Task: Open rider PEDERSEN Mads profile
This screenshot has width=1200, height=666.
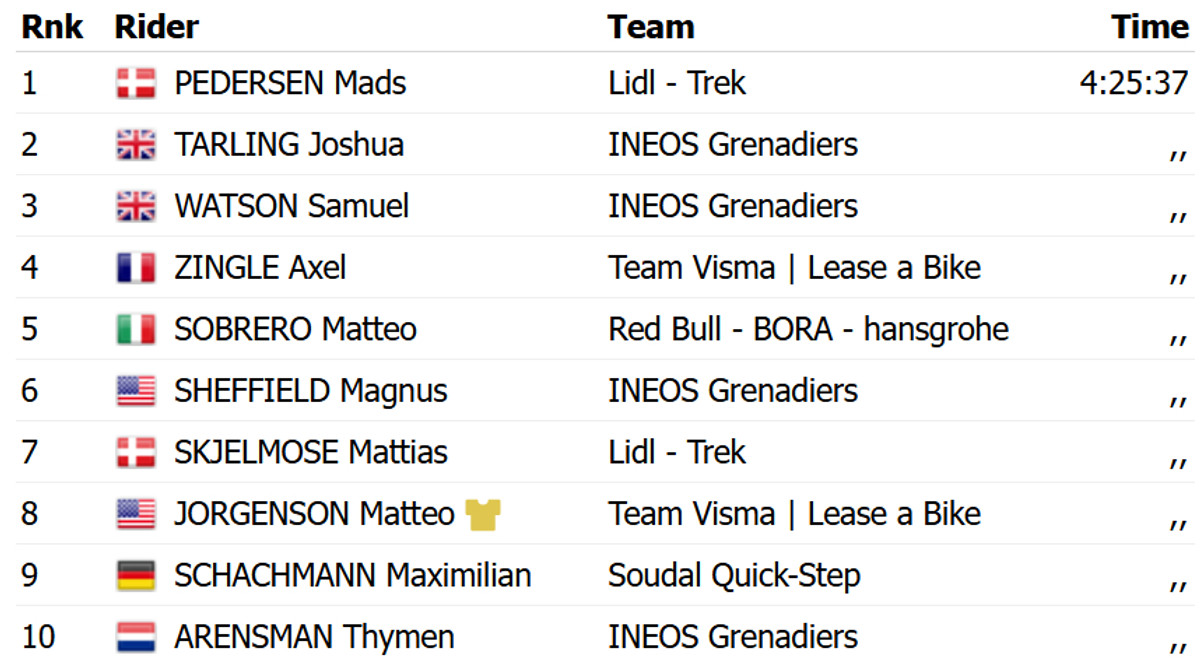Action: (x=290, y=83)
